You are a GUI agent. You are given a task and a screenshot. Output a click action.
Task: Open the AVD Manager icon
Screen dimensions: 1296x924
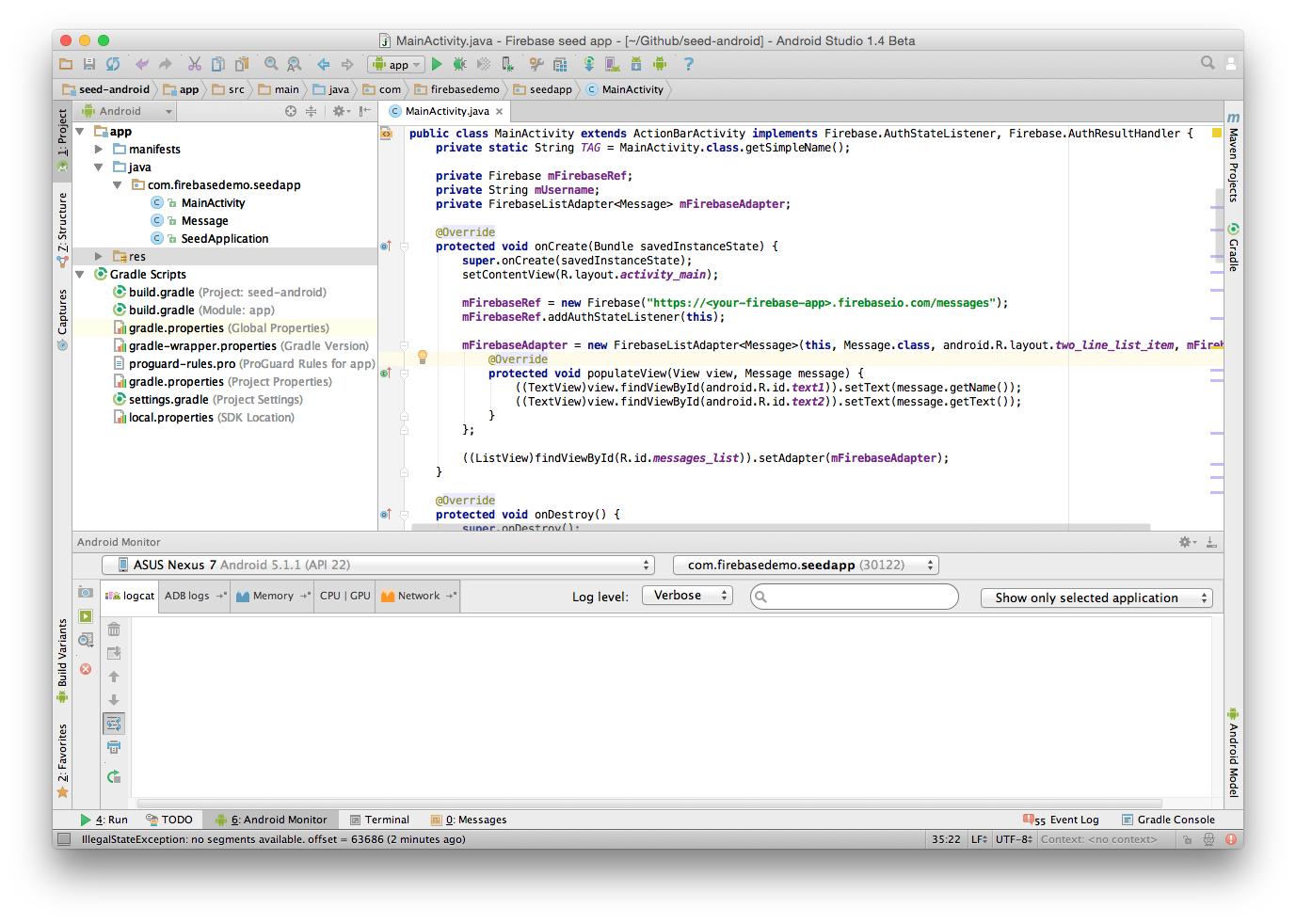(x=613, y=64)
